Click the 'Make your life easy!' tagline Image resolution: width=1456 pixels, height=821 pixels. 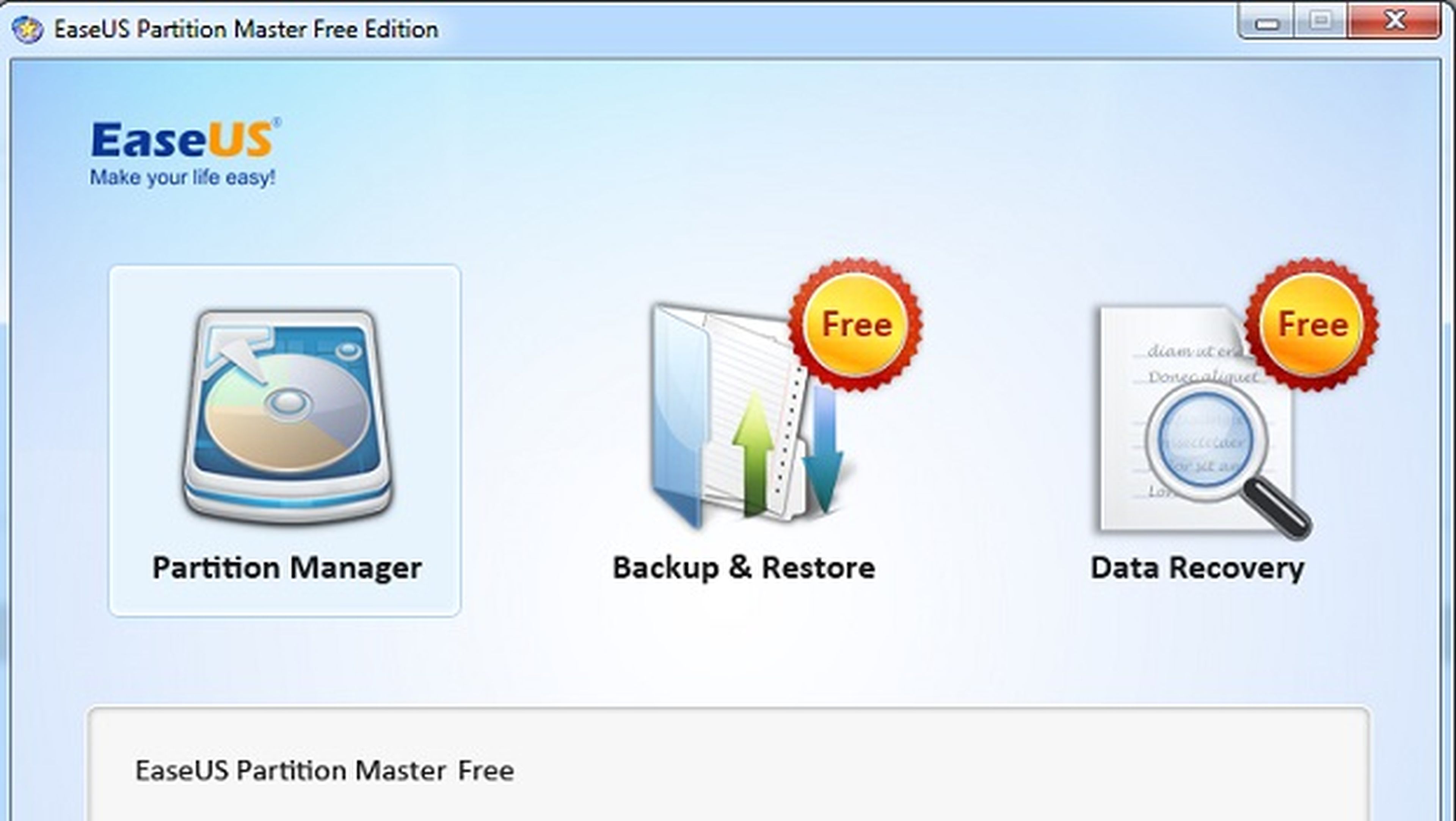[182, 177]
